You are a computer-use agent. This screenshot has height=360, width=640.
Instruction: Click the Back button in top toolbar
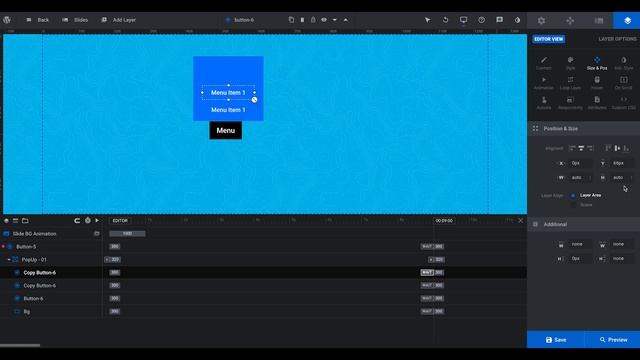point(38,20)
